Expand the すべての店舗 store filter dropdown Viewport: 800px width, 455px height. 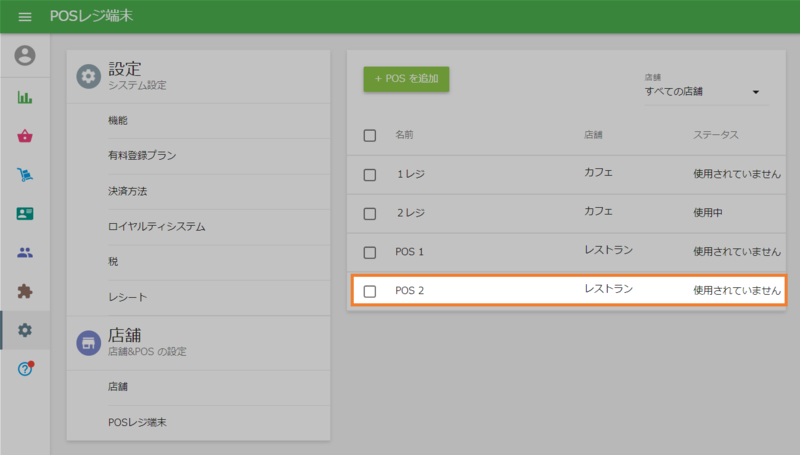pos(705,92)
